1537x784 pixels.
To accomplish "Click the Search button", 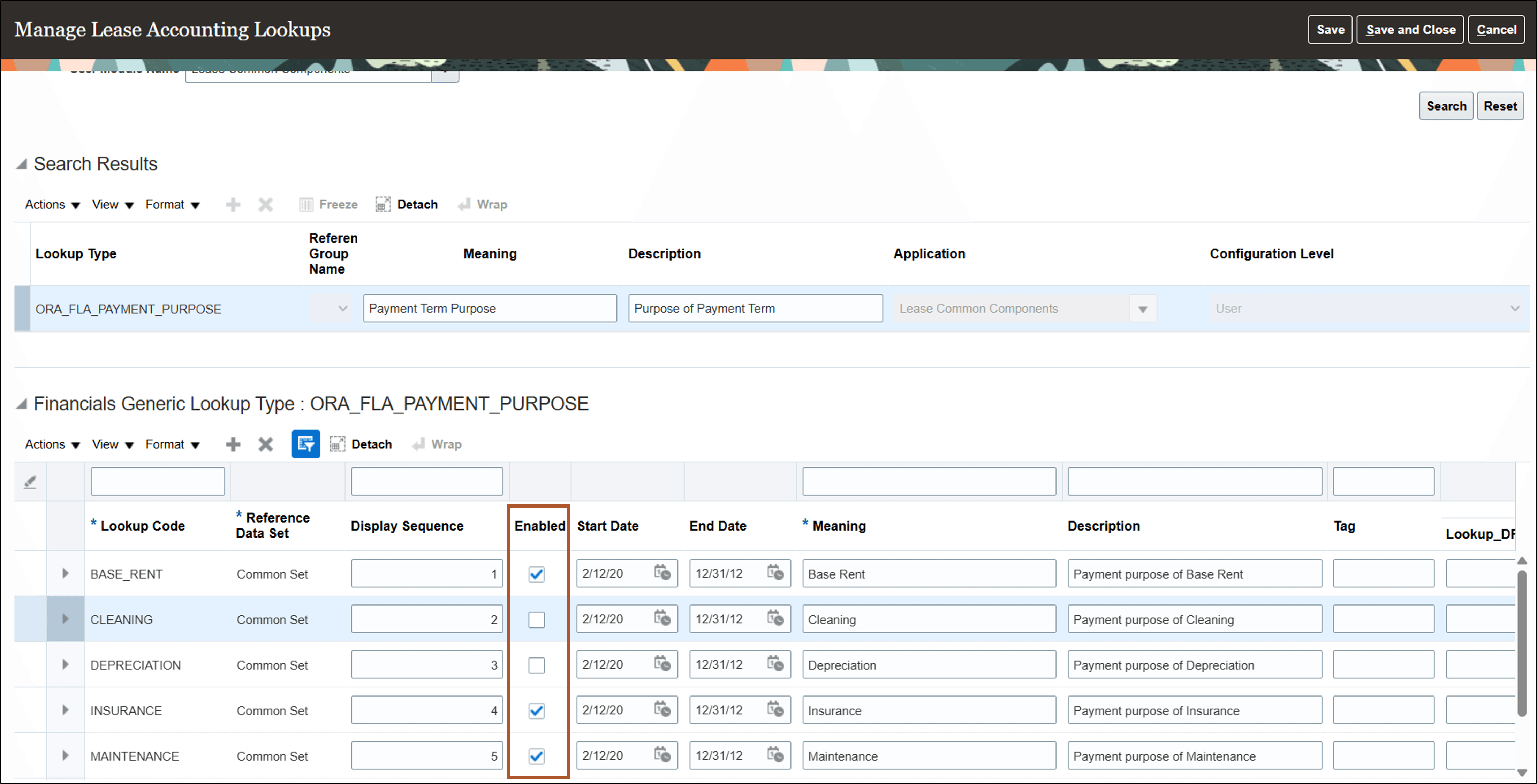I will [1446, 106].
